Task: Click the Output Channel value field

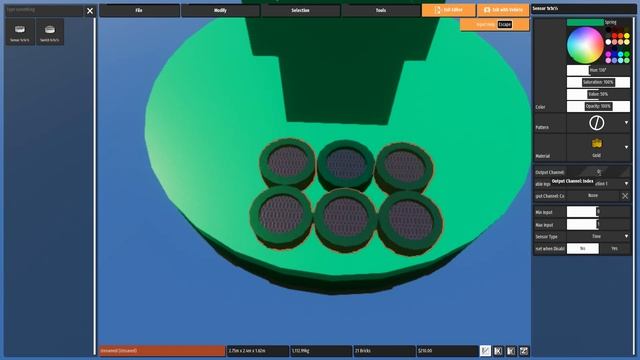Action: click(598, 172)
